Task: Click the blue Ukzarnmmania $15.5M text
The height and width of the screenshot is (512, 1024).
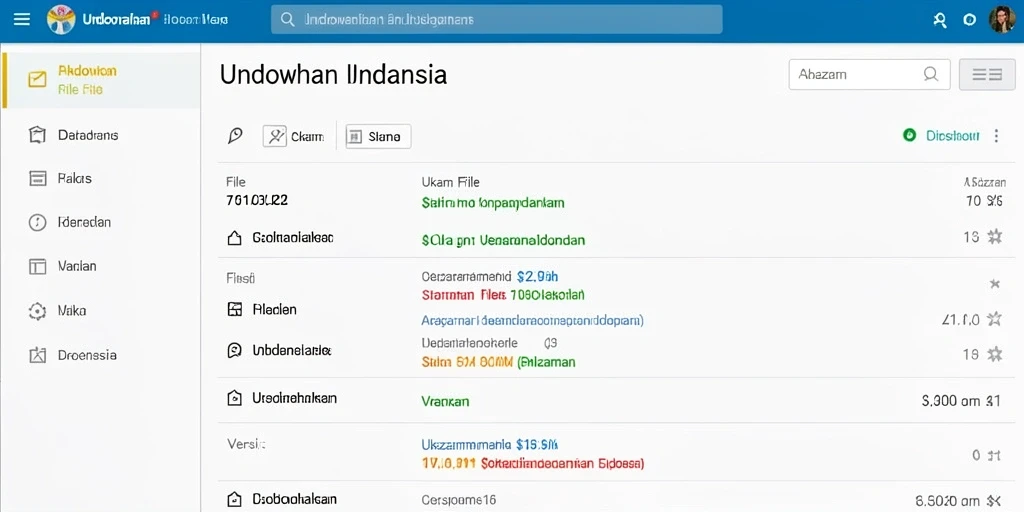Action: (490, 445)
